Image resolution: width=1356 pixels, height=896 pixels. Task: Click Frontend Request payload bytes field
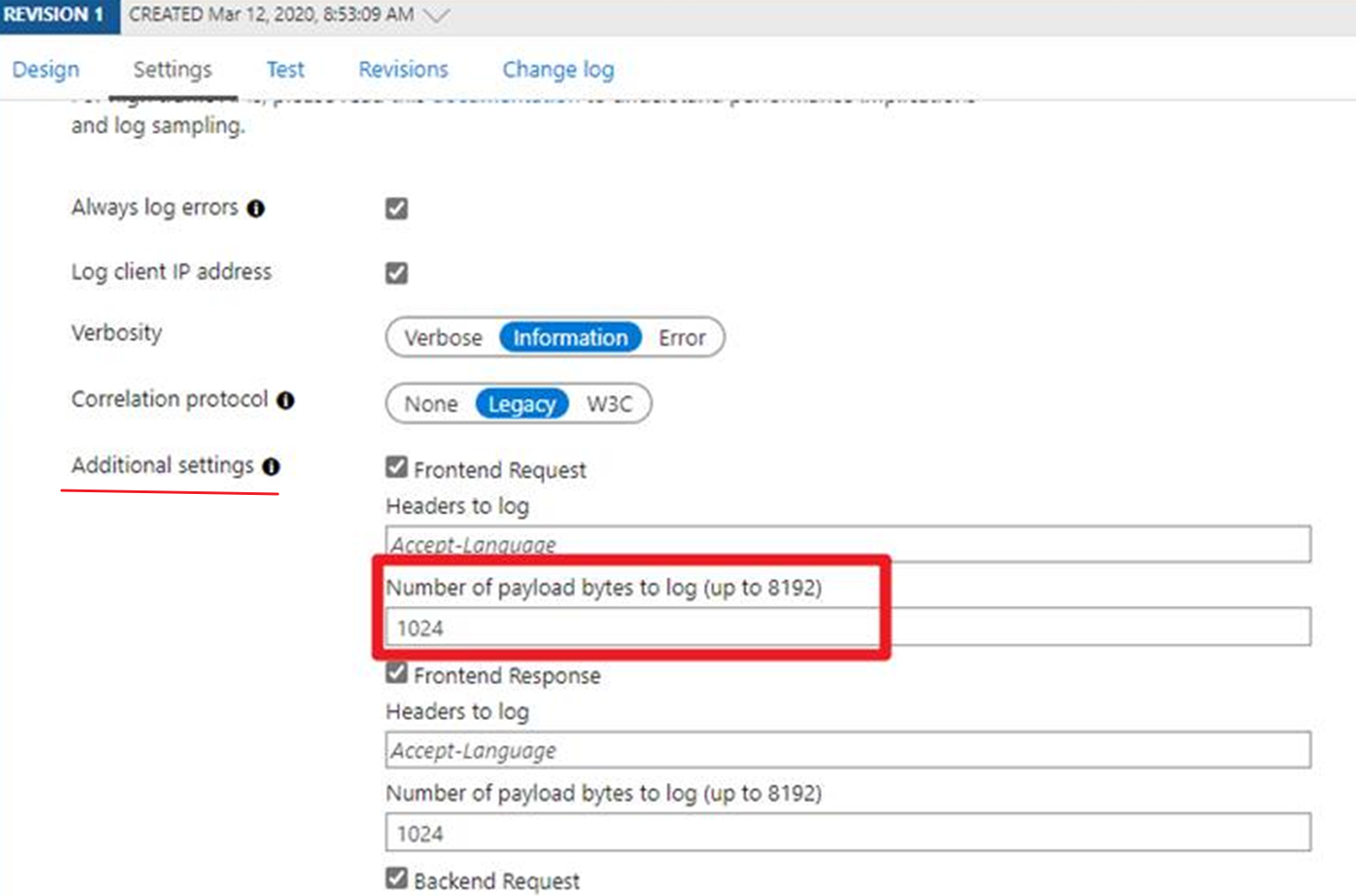click(847, 627)
